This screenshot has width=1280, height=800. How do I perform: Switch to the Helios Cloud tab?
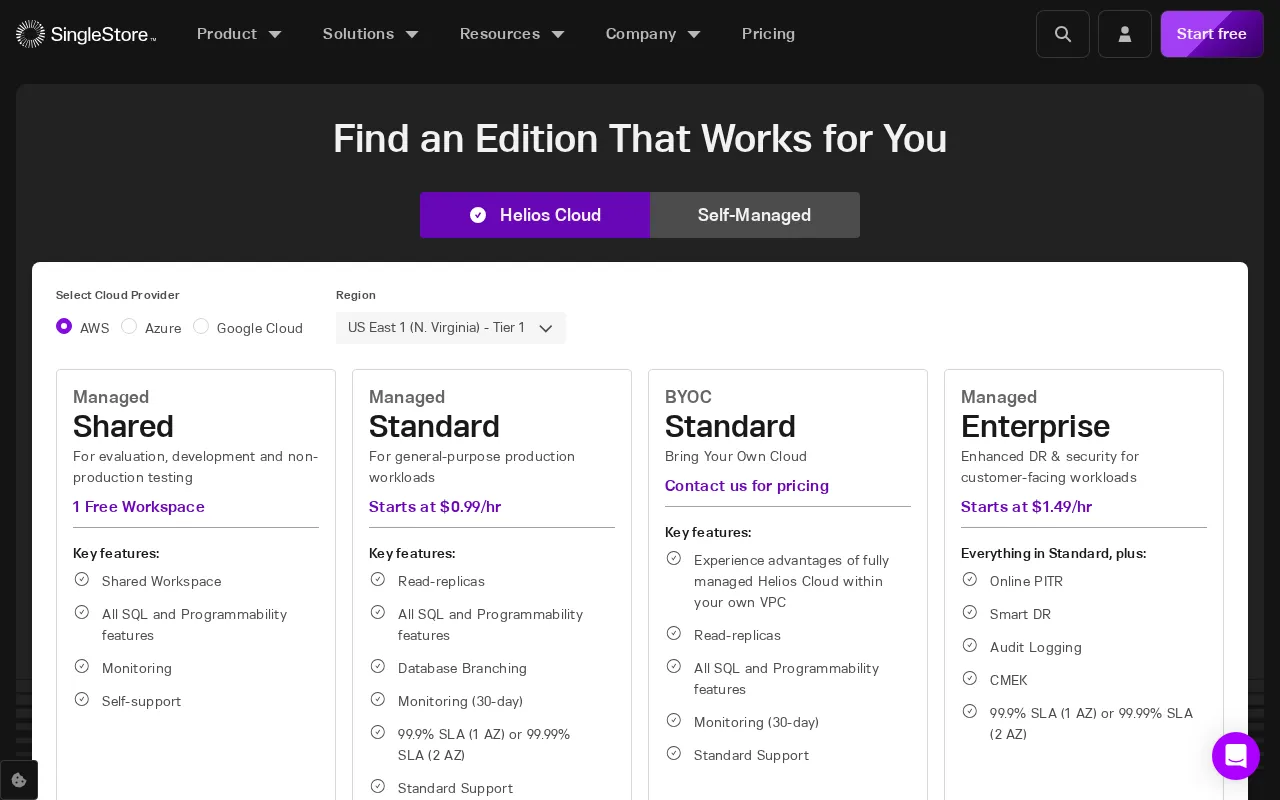pyautogui.click(x=535, y=215)
